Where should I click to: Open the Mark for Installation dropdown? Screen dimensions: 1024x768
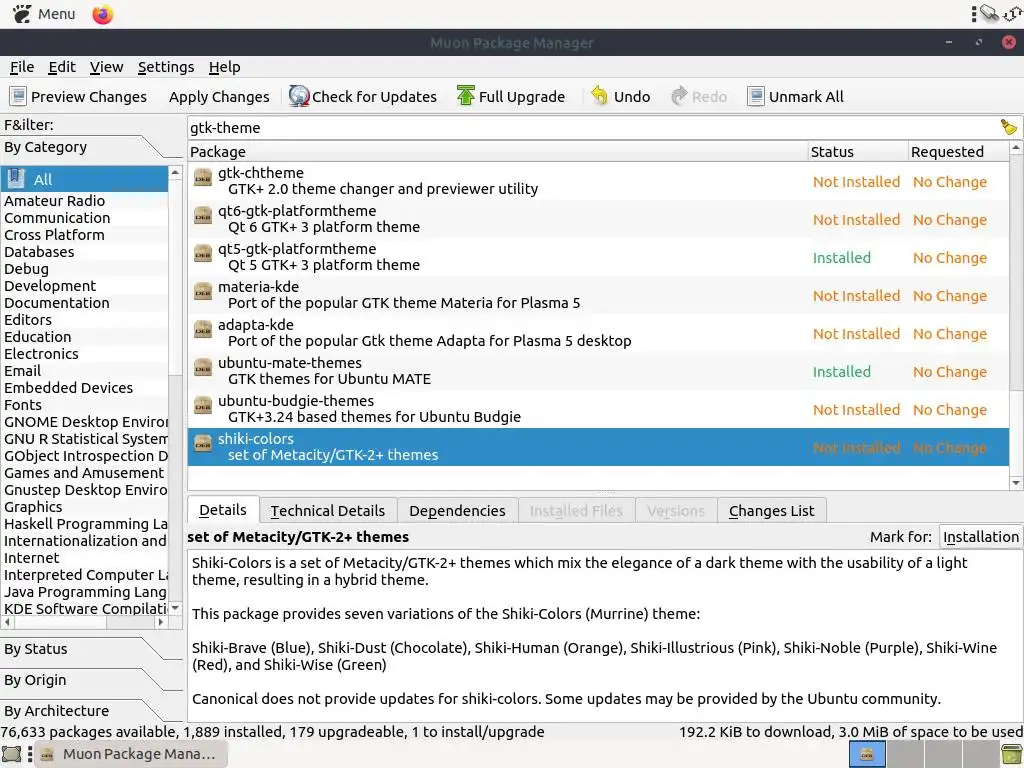(981, 537)
